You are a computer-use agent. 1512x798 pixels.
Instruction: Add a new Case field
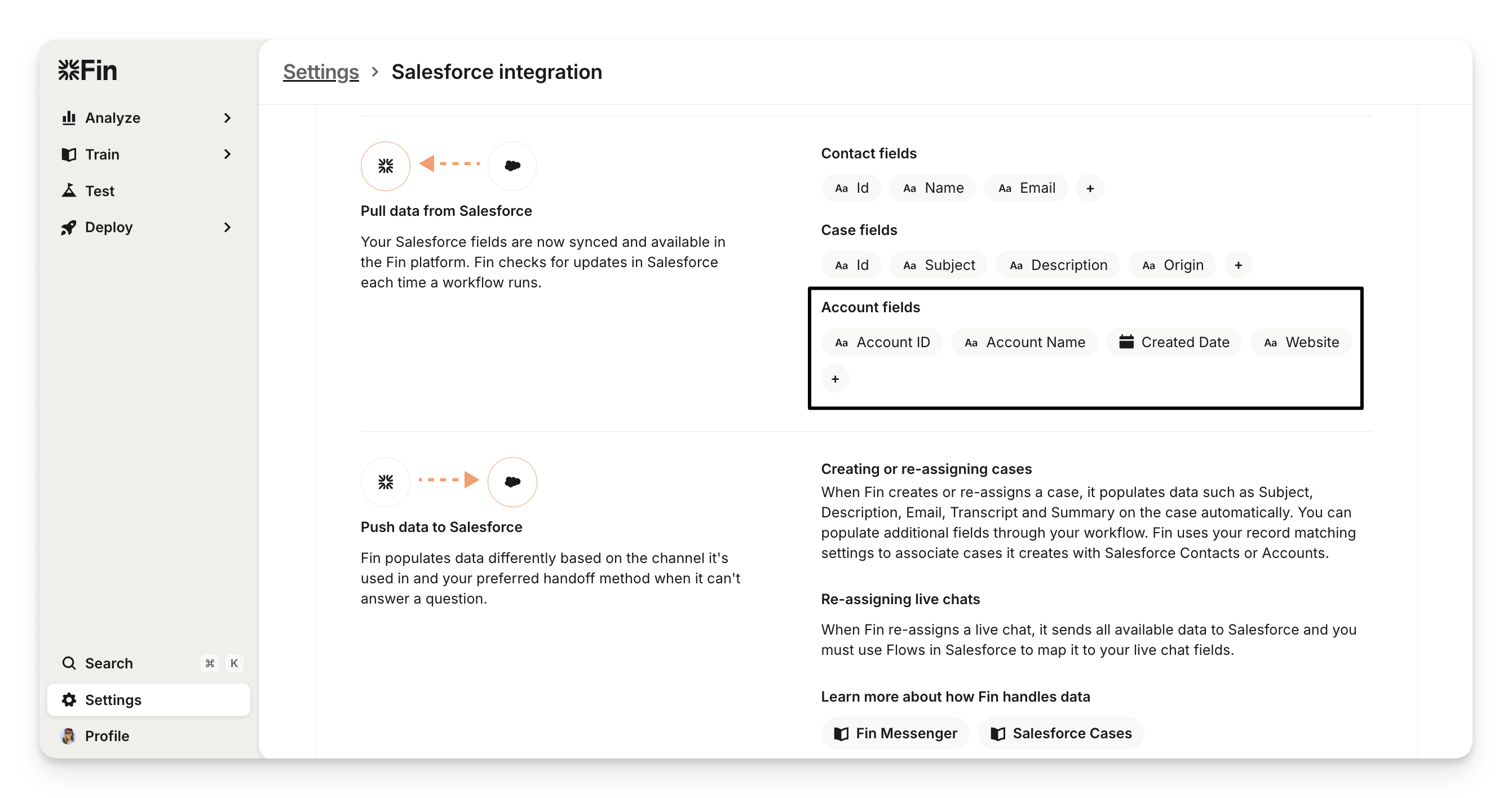tap(1238, 265)
